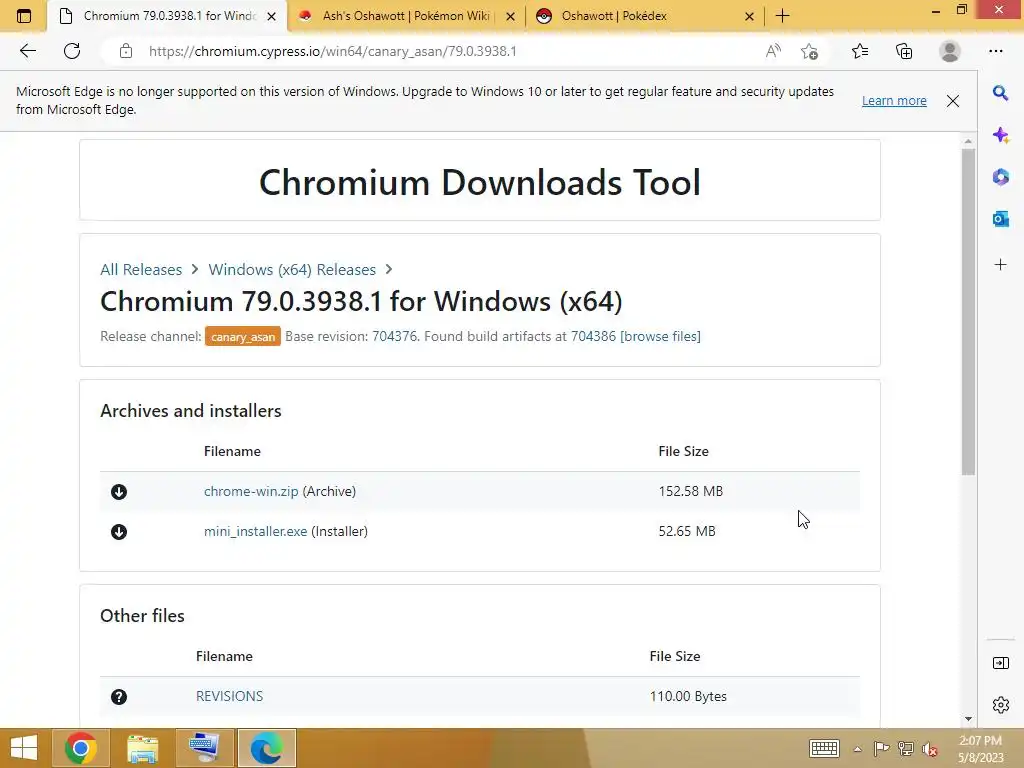Open build artifacts 704386 link
The width and height of the screenshot is (1024, 768).
pos(593,336)
